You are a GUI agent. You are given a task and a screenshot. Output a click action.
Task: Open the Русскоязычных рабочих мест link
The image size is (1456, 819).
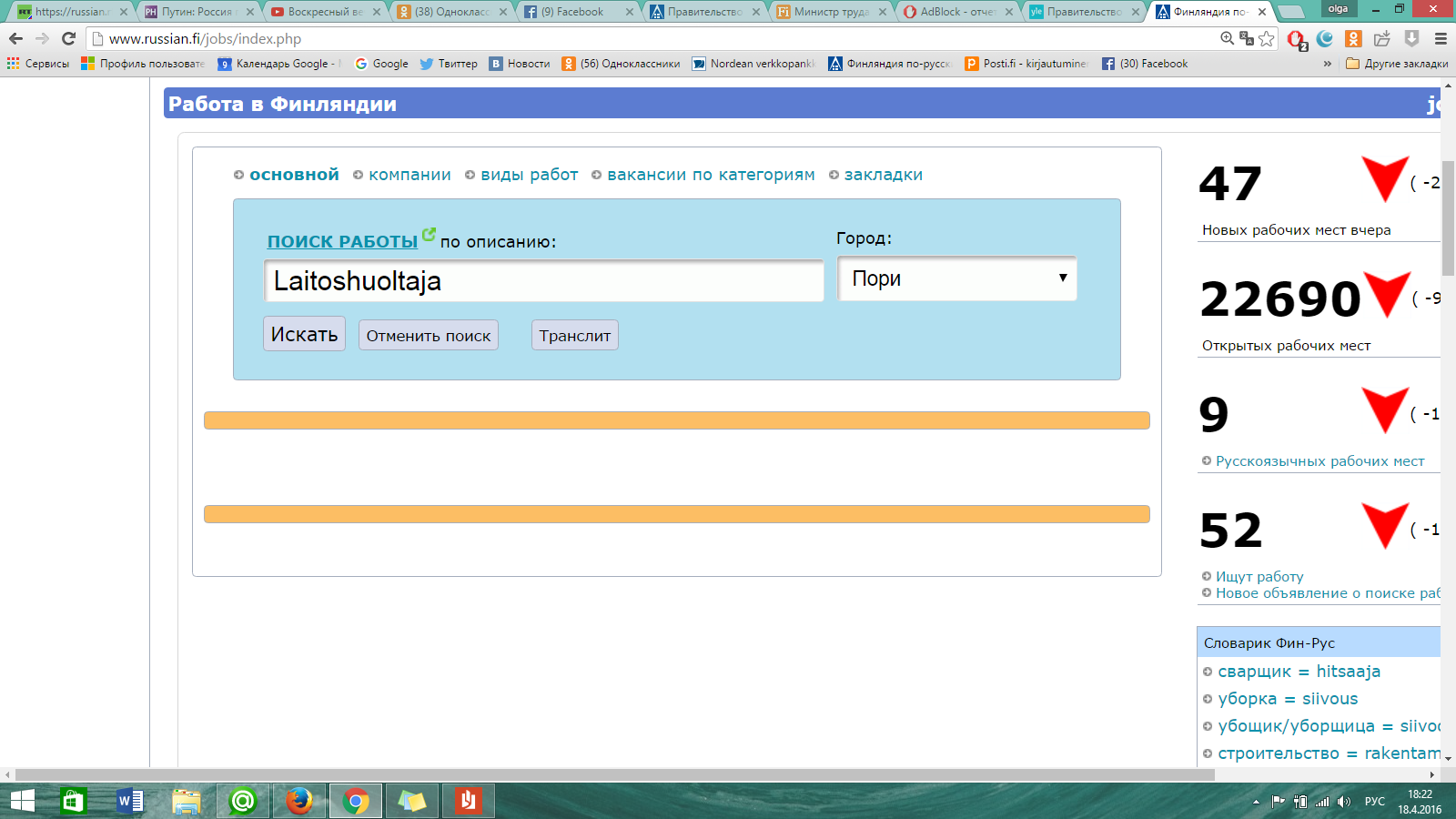point(1319,461)
